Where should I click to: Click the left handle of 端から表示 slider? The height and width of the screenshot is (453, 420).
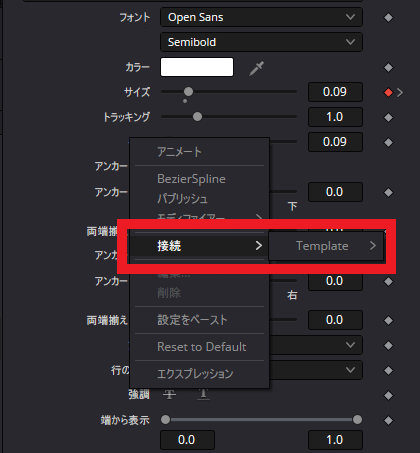165,420
